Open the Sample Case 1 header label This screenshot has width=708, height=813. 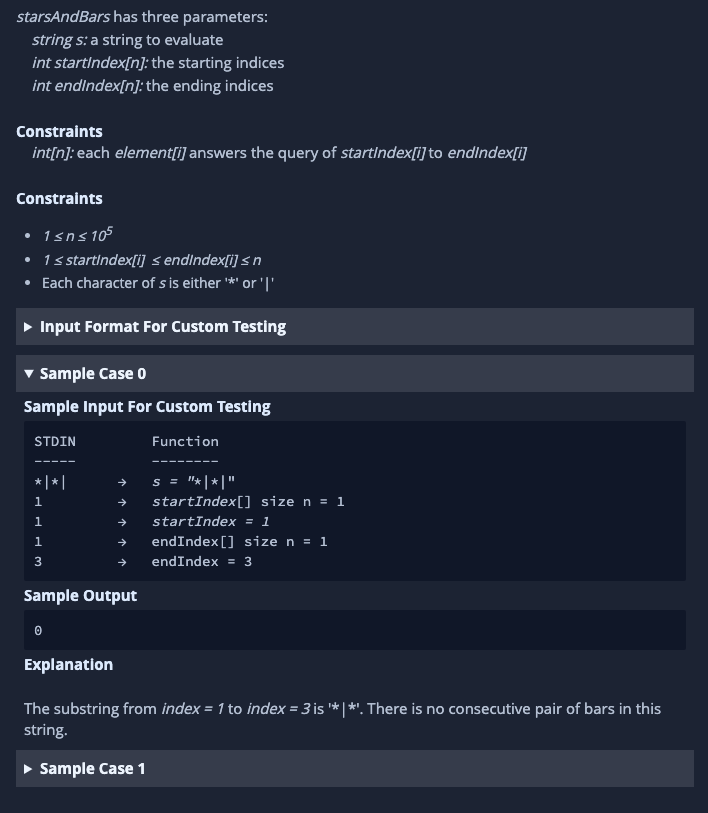tap(92, 768)
